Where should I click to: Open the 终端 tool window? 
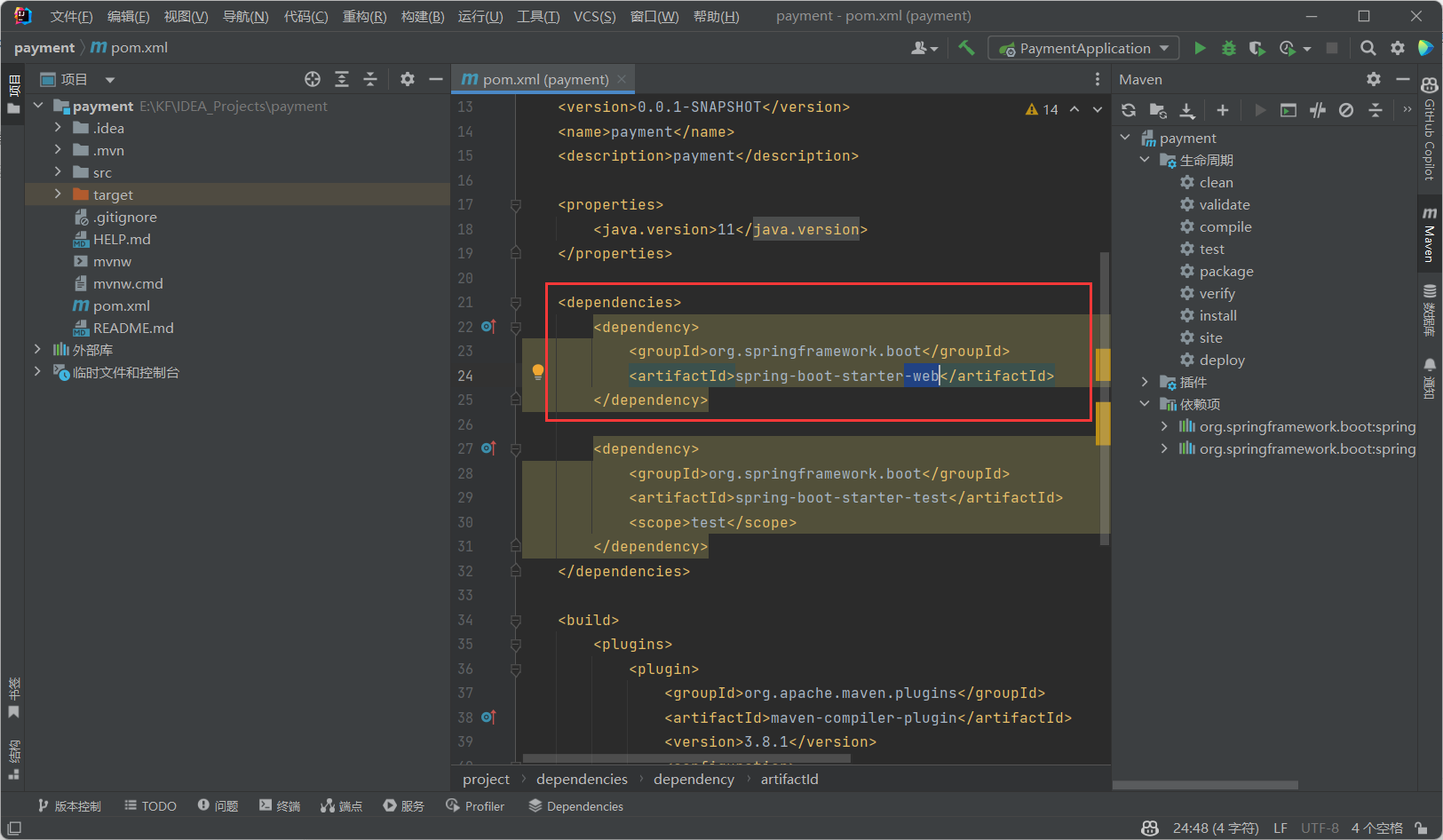tap(280, 805)
